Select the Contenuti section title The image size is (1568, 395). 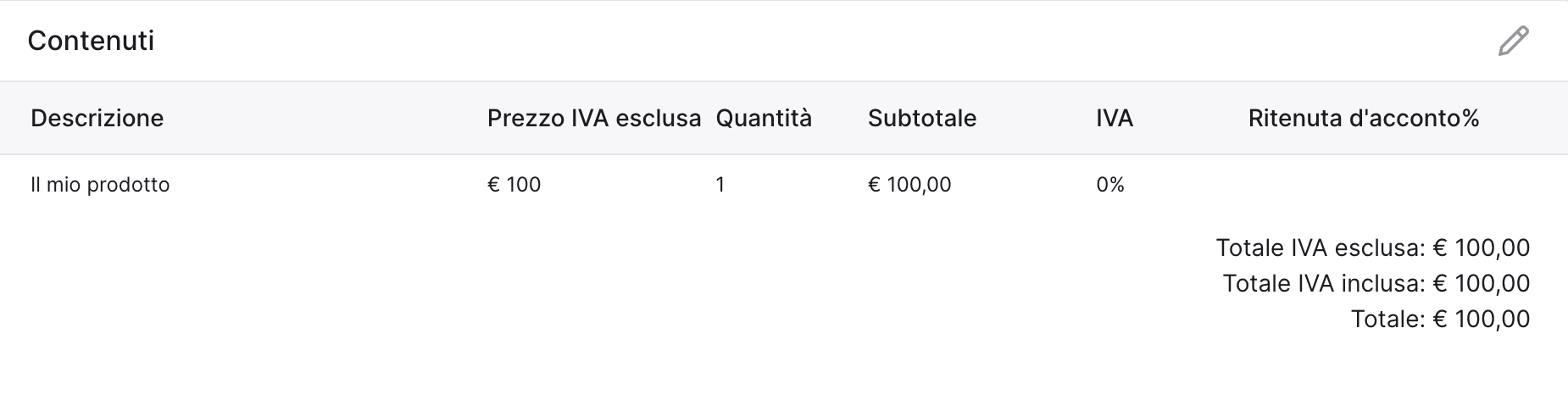(91, 41)
